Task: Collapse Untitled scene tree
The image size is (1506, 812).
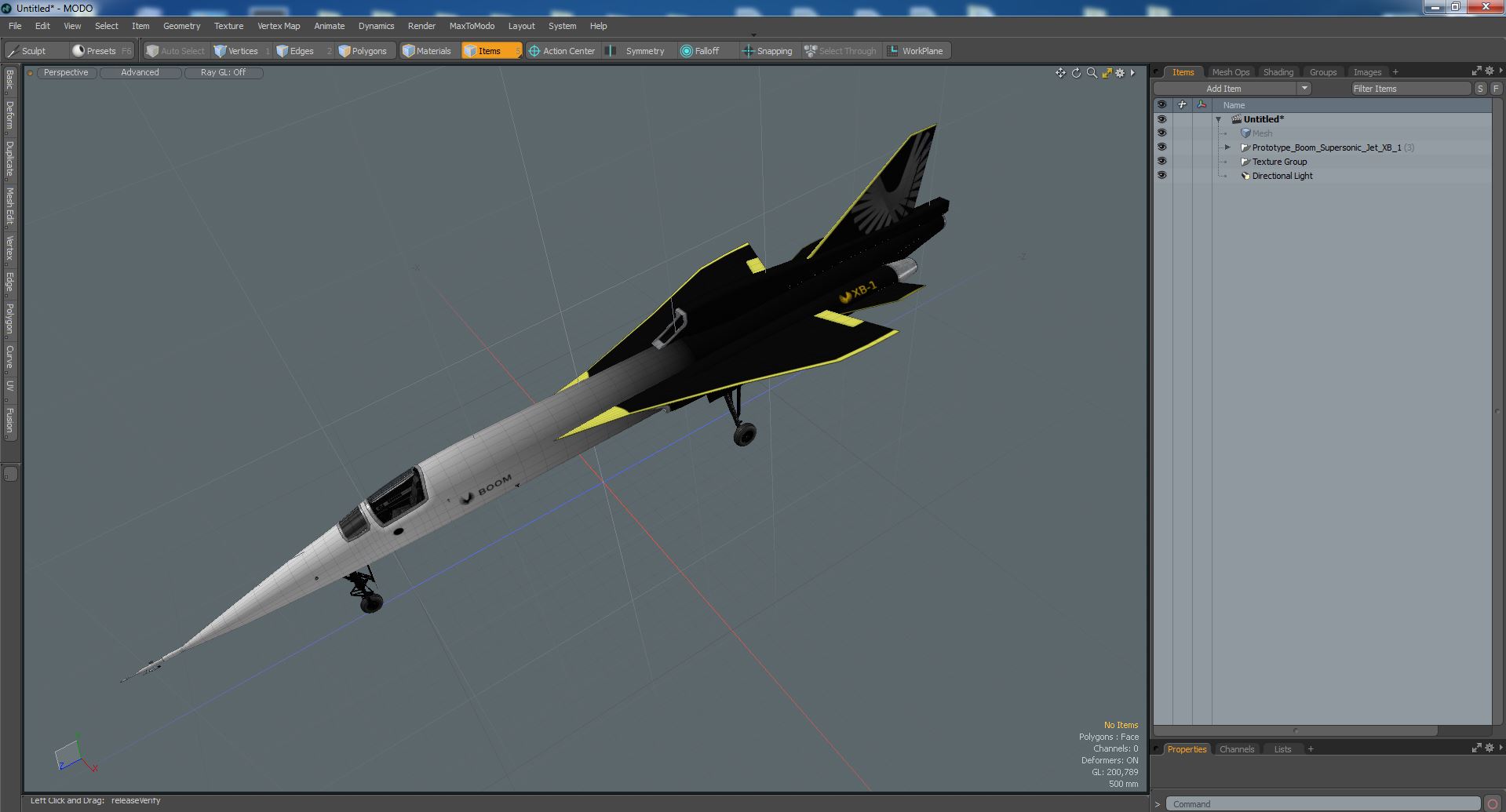Action: coord(1219,119)
